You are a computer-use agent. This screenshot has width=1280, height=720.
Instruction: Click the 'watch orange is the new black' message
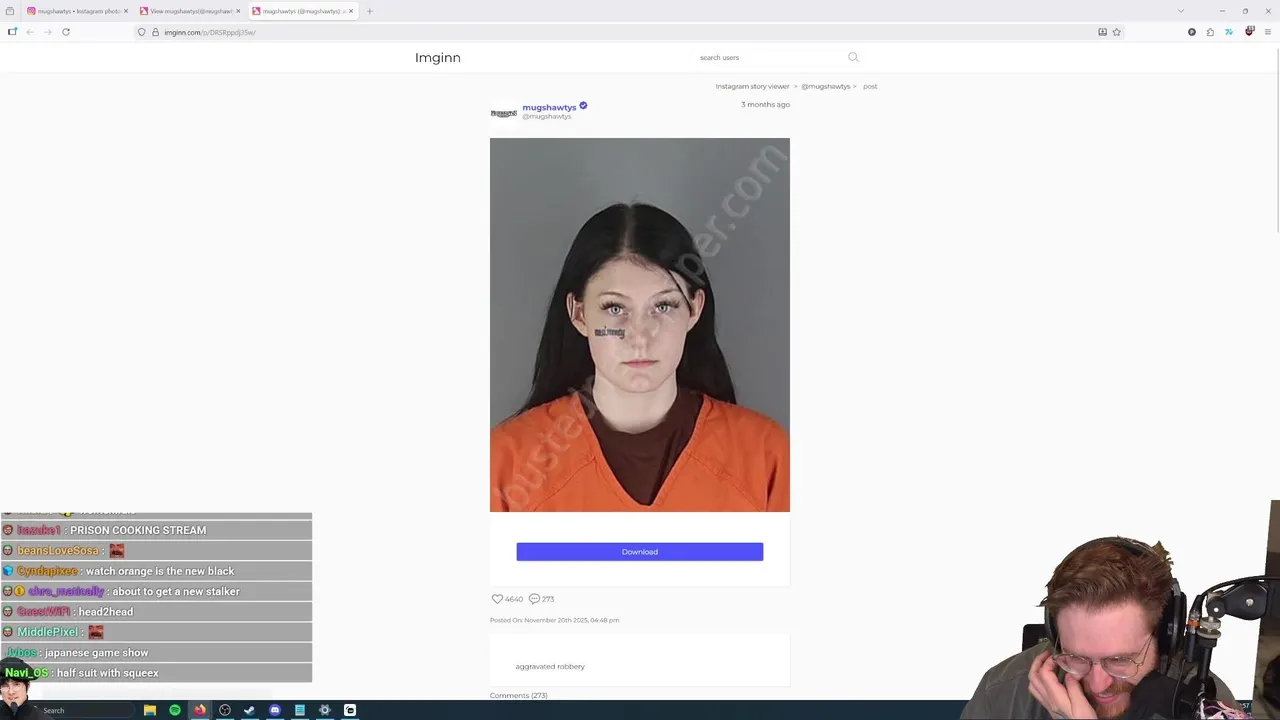coord(160,571)
